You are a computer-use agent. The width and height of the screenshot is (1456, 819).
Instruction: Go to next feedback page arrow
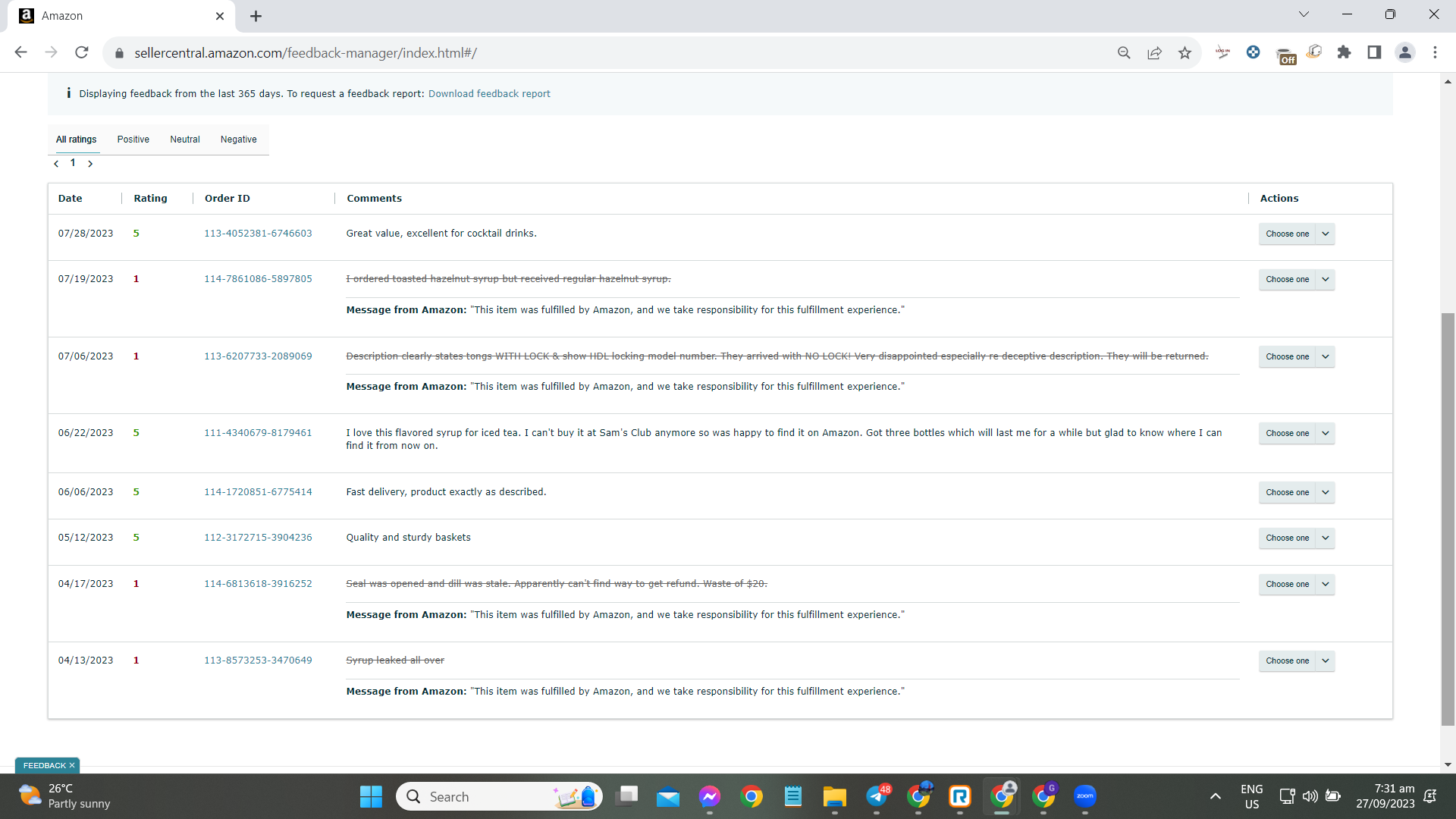90,164
